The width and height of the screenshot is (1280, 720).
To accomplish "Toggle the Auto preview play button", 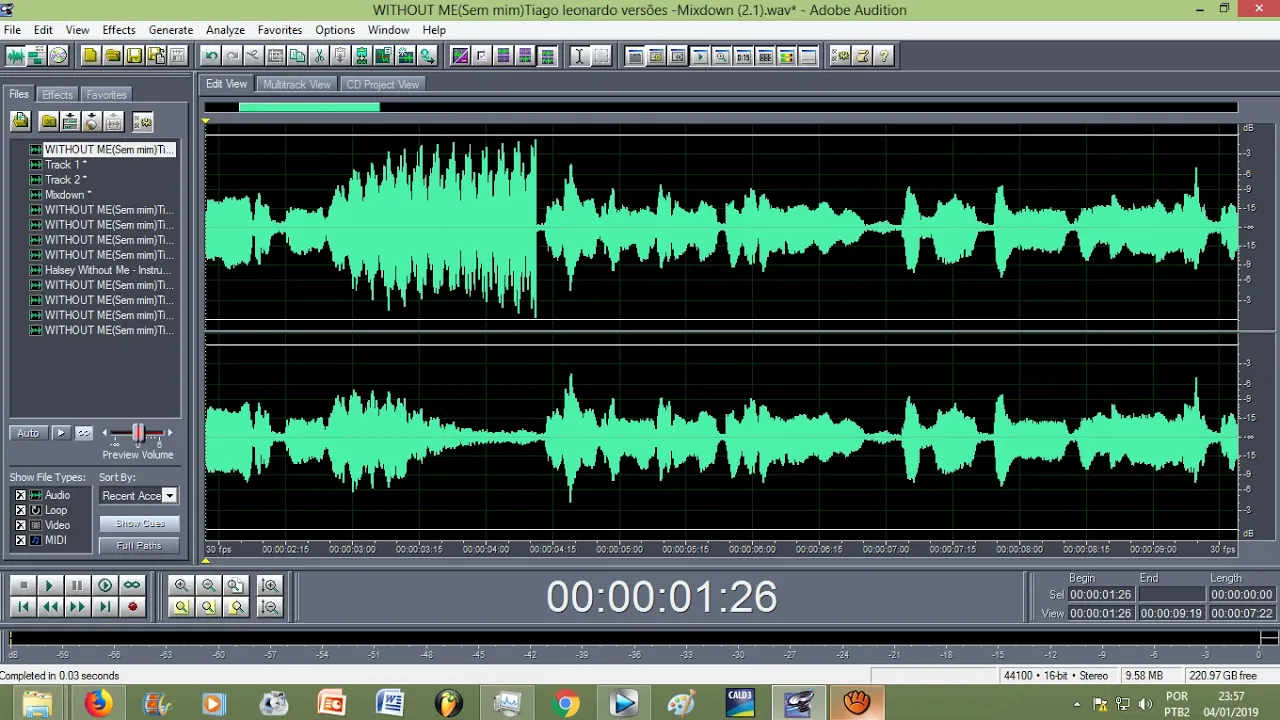I will point(28,433).
